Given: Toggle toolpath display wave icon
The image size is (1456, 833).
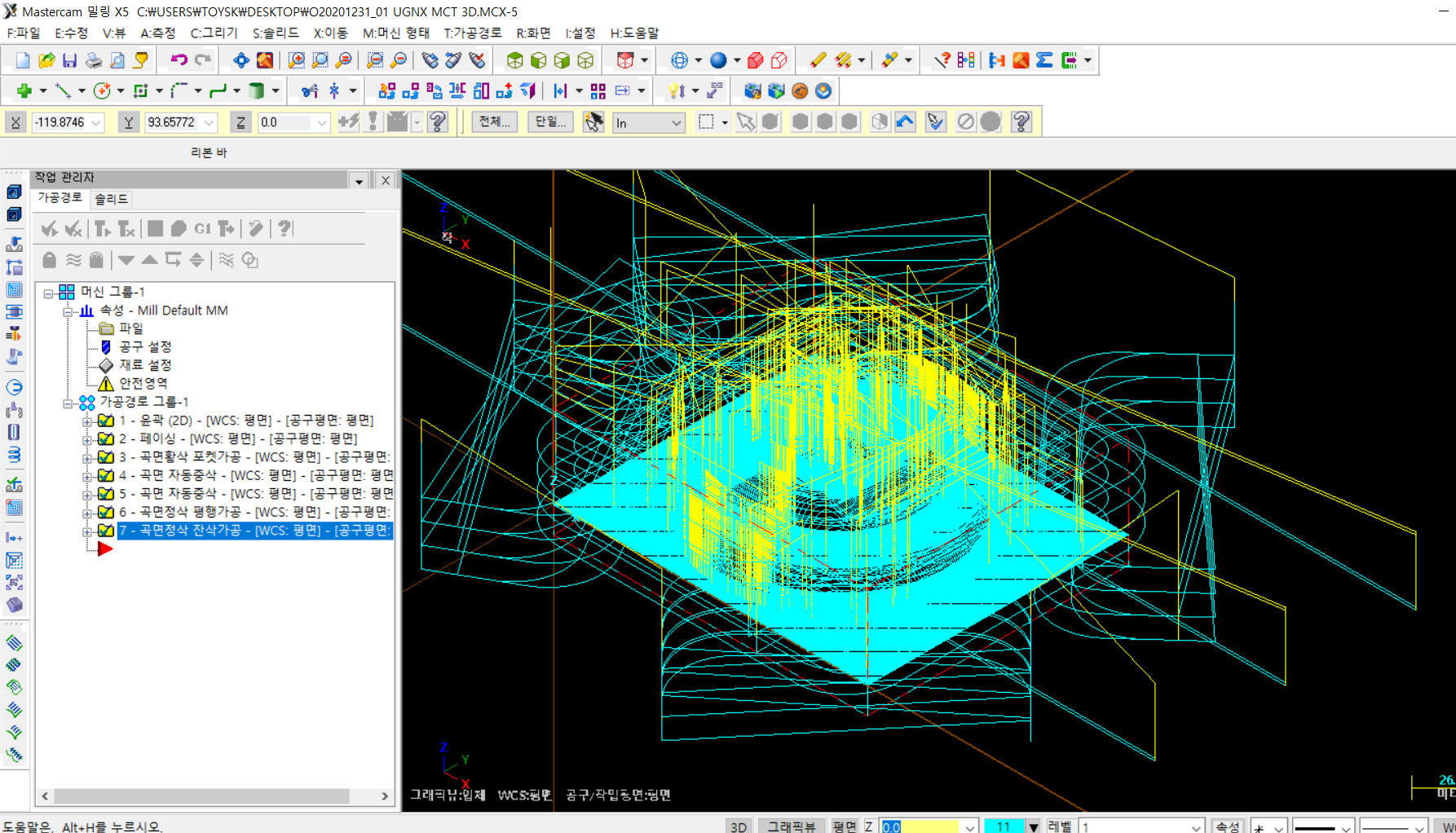Looking at the screenshot, I should (x=73, y=260).
